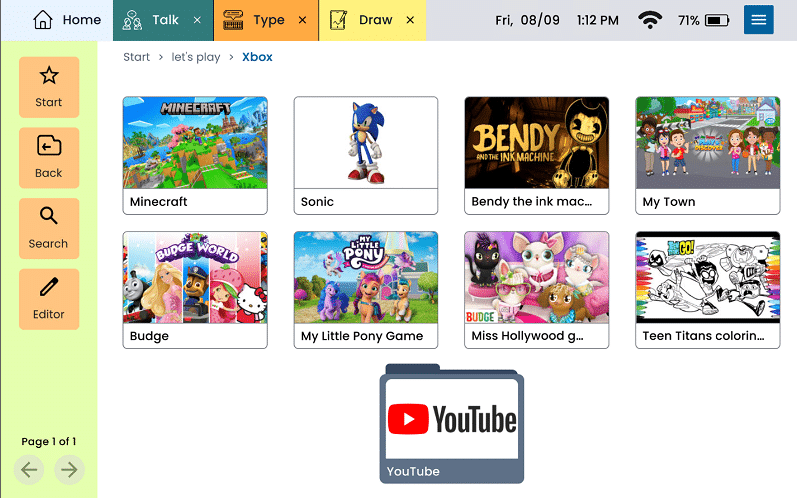Select the Sonic tile
This screenshot has height=498, width=797.
(x=366, y=155)
